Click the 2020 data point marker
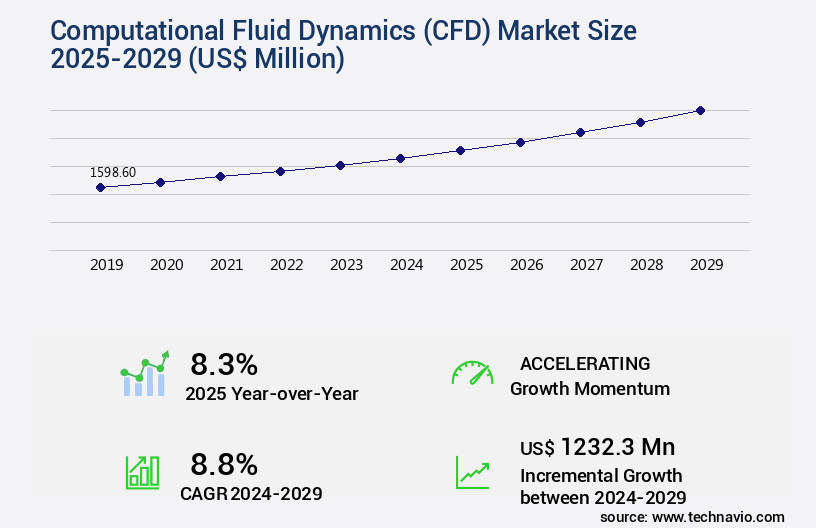The width and height of the screenshot is (816, 528). point(160,182)
